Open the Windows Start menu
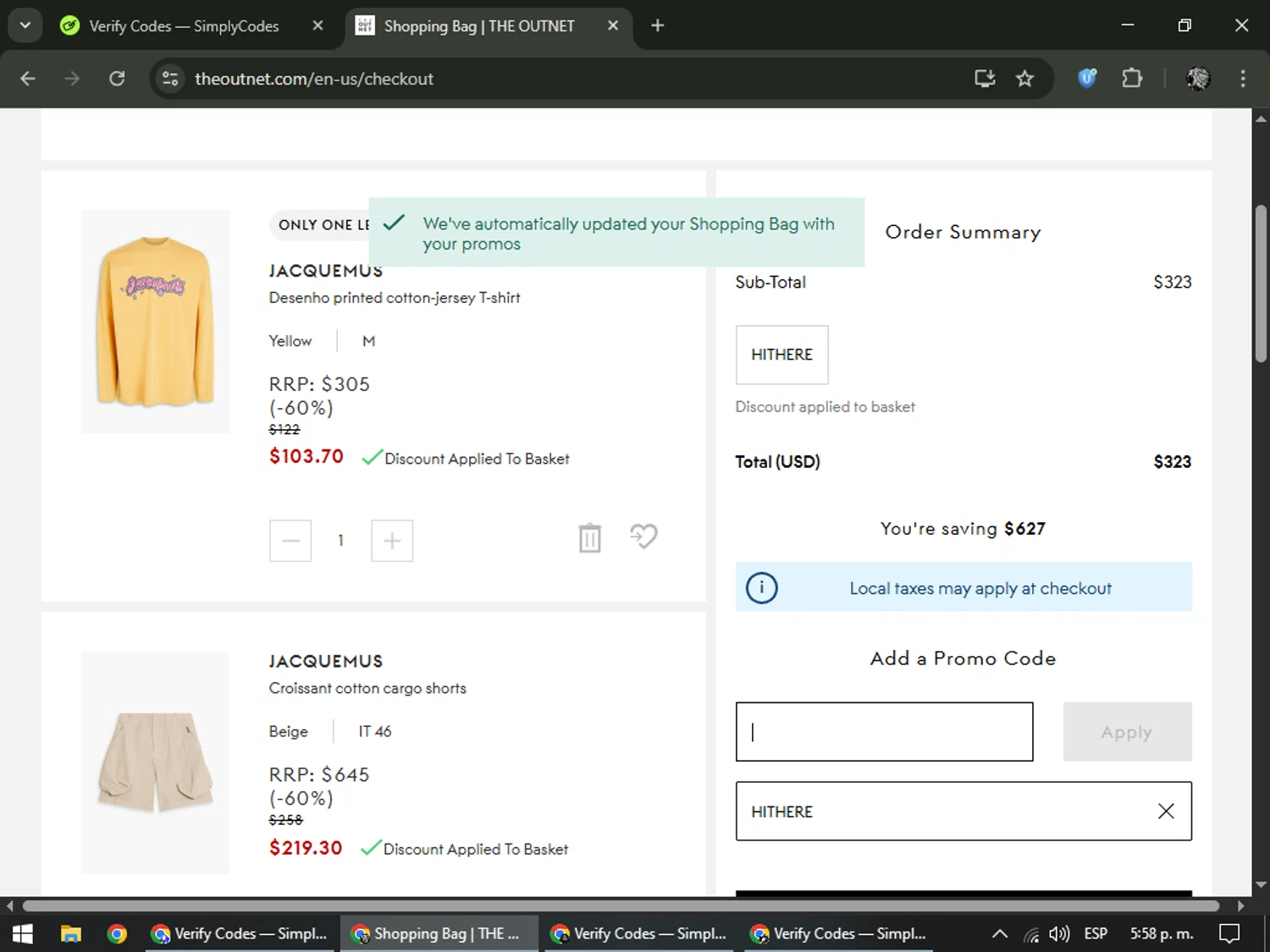This screenshot has width=1270, height=952. tap(23, 933)
